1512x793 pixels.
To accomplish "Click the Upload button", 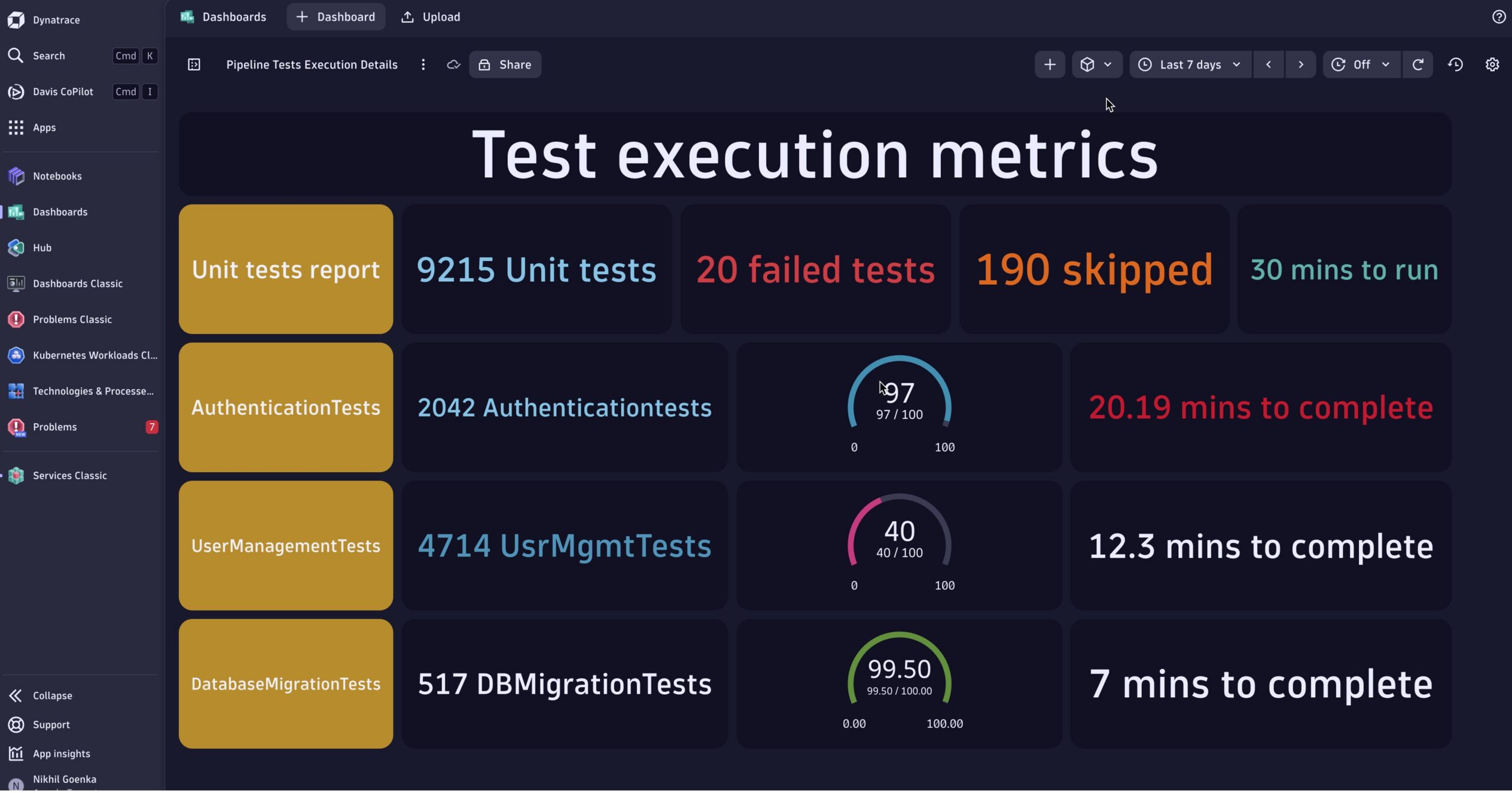I will tap(431, 17).
